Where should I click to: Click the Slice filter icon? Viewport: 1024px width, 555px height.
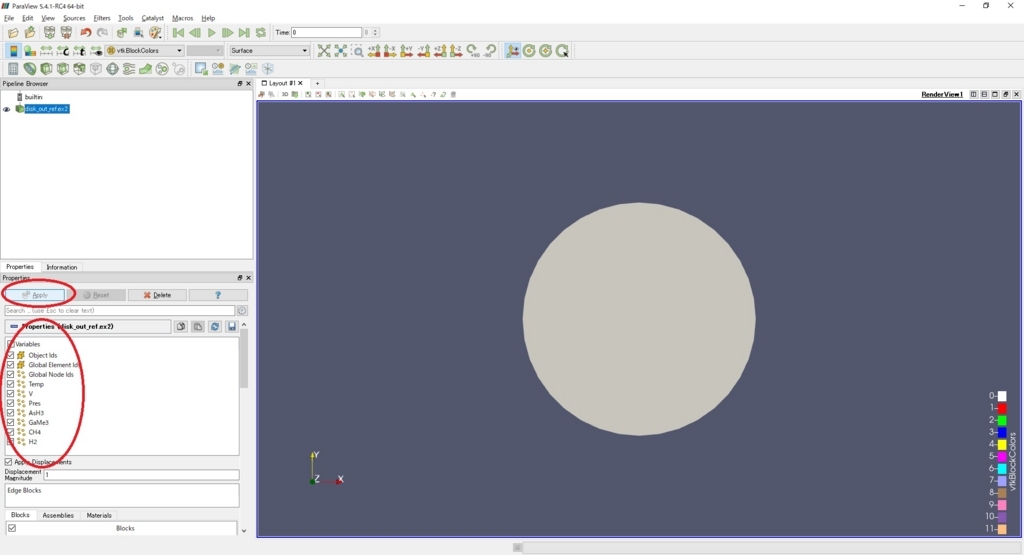tap(63, 69)
